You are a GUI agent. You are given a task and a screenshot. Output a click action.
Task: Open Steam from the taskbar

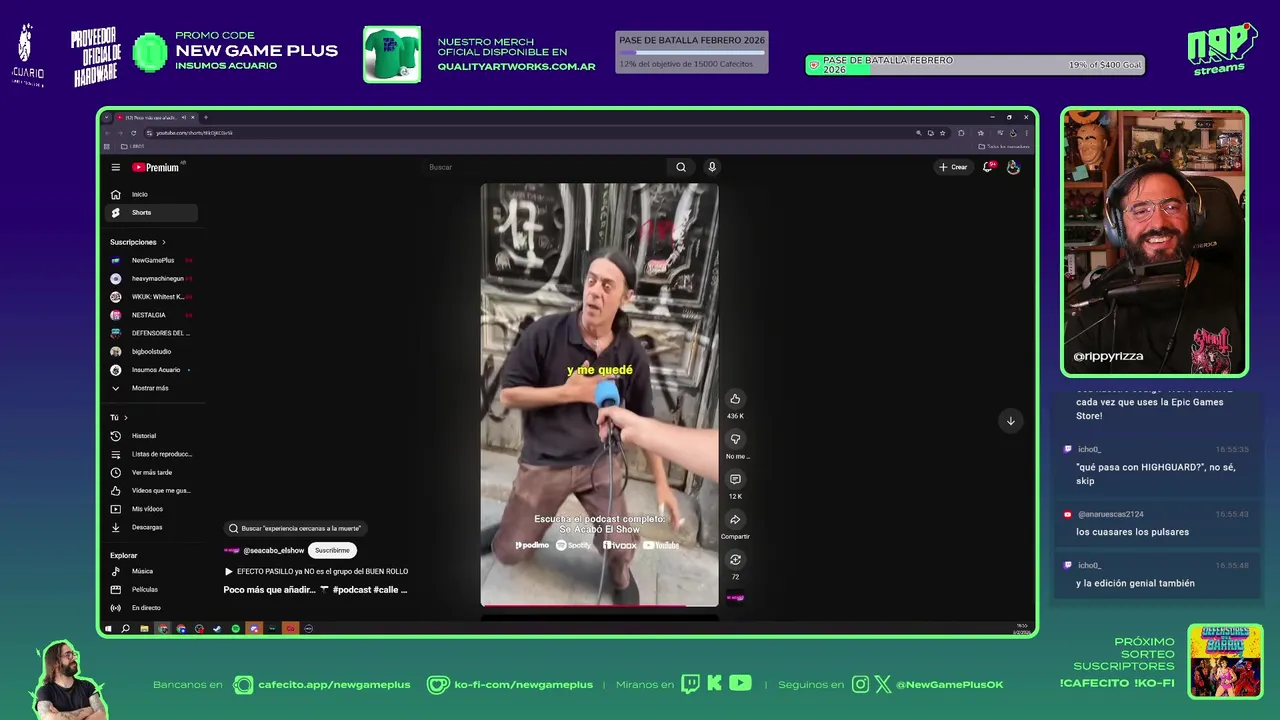[x=217, y=629]
